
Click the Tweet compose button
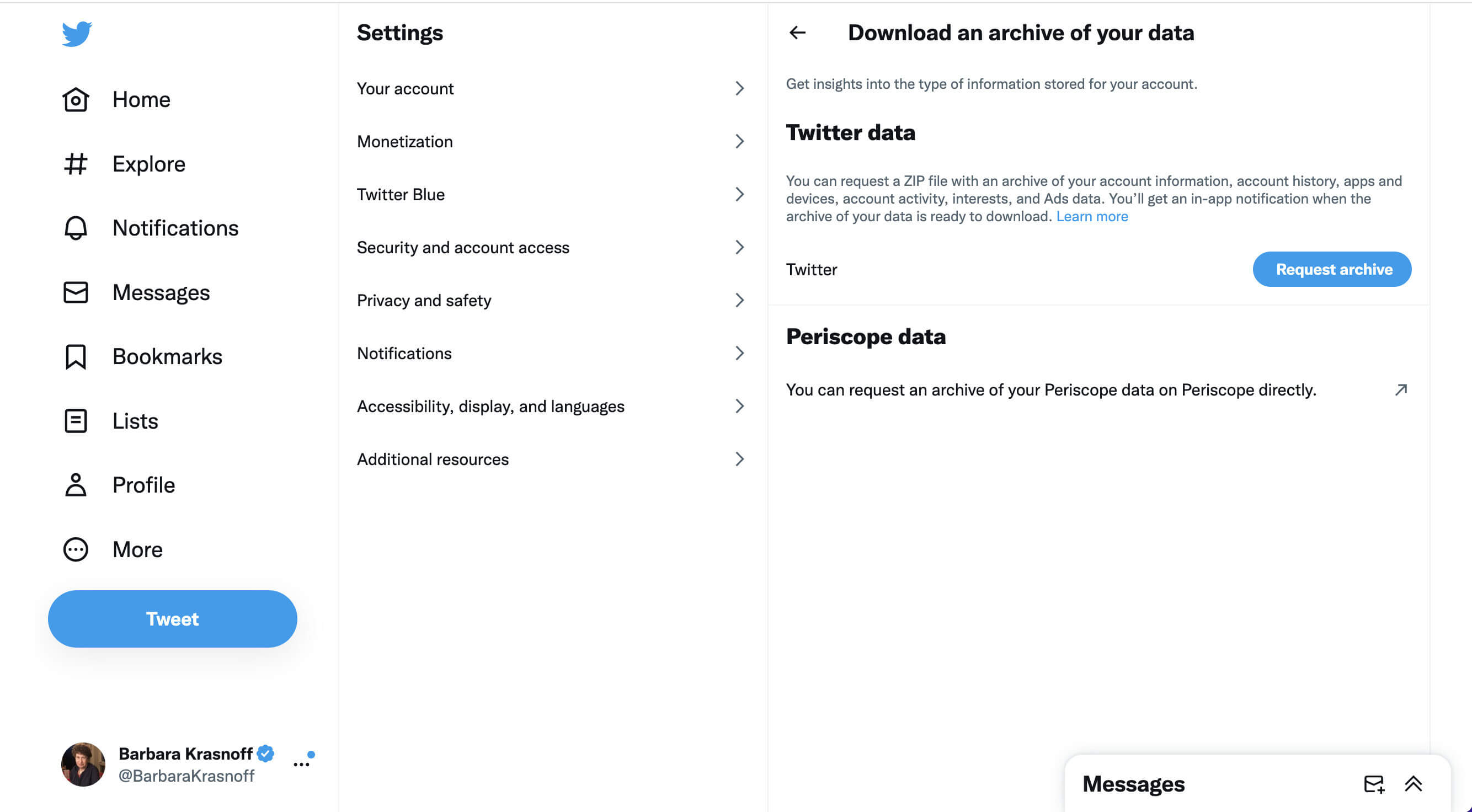(173, 618)
